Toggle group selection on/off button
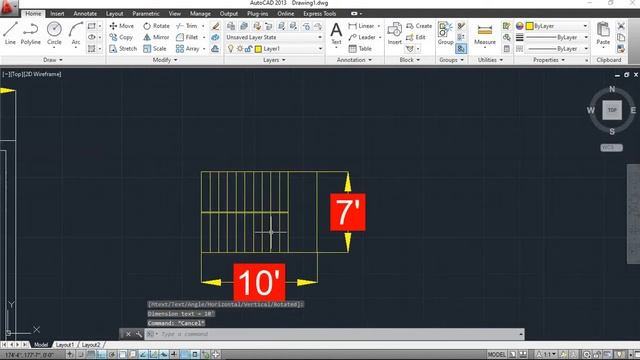 [x=461, y=49]
